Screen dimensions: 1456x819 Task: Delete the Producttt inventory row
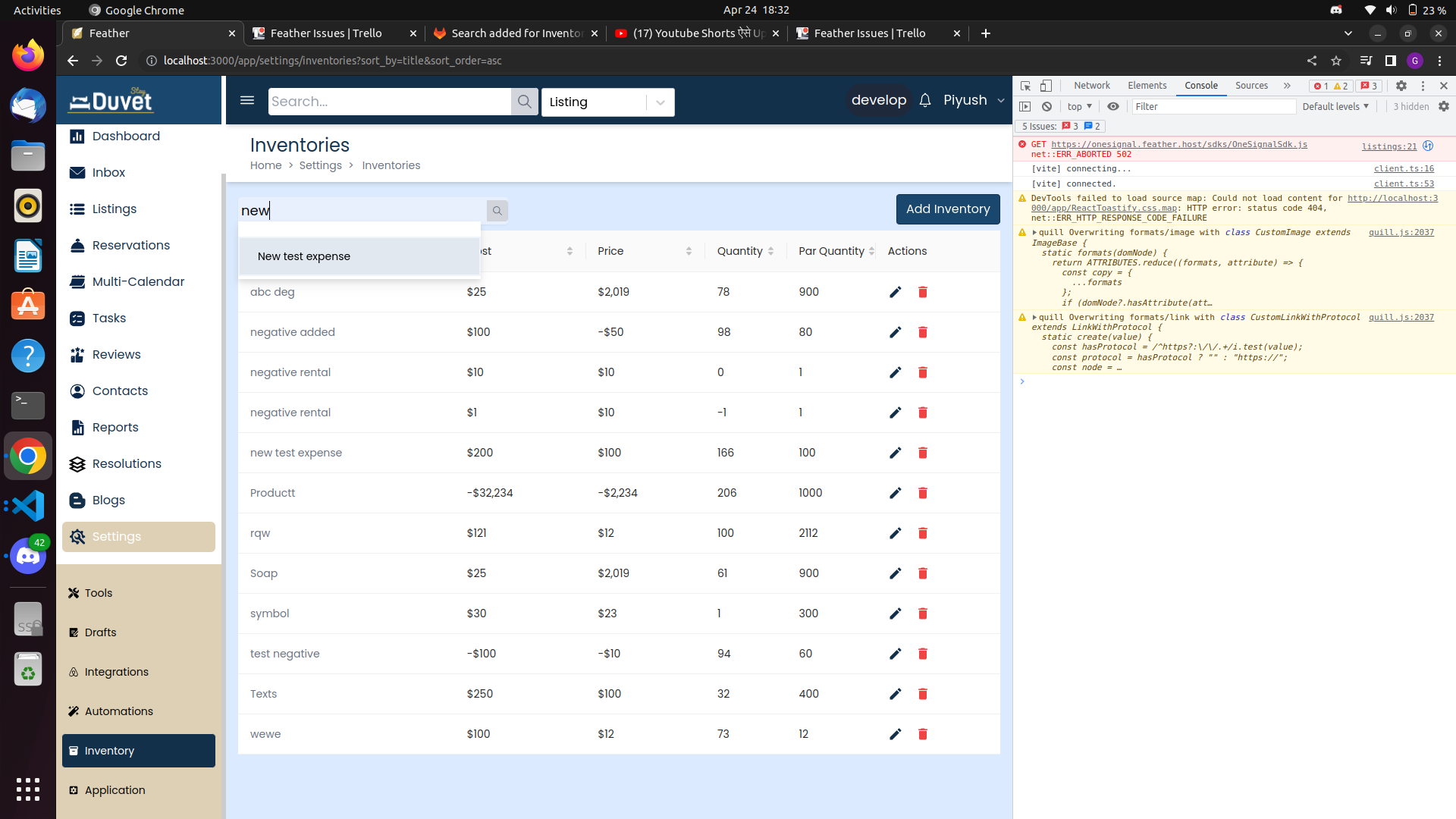pyautogui.click(x=922, y=493)
